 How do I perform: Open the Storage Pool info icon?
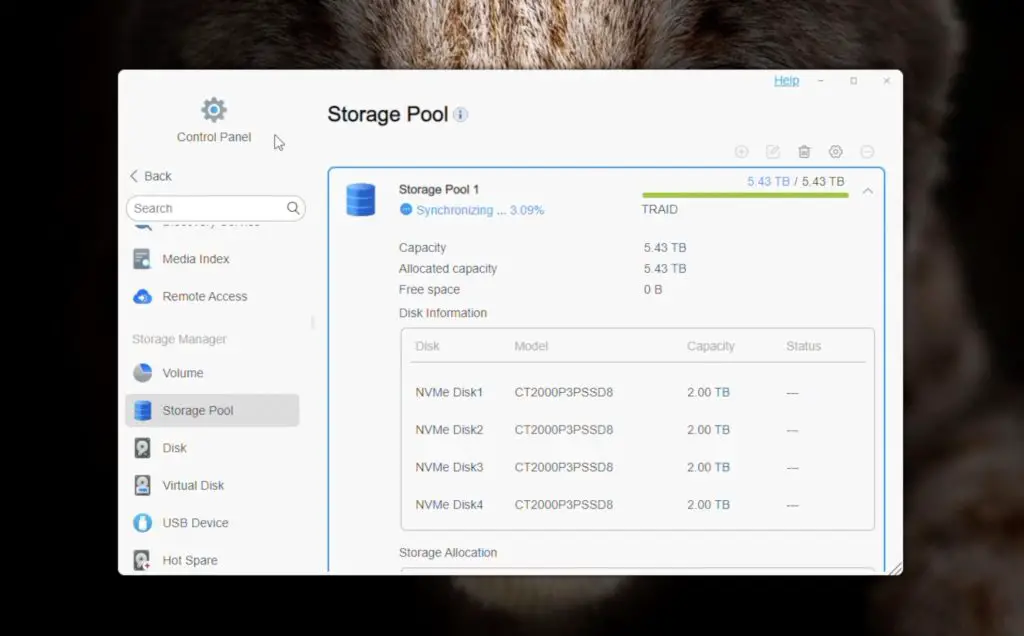tap(460, 115)
